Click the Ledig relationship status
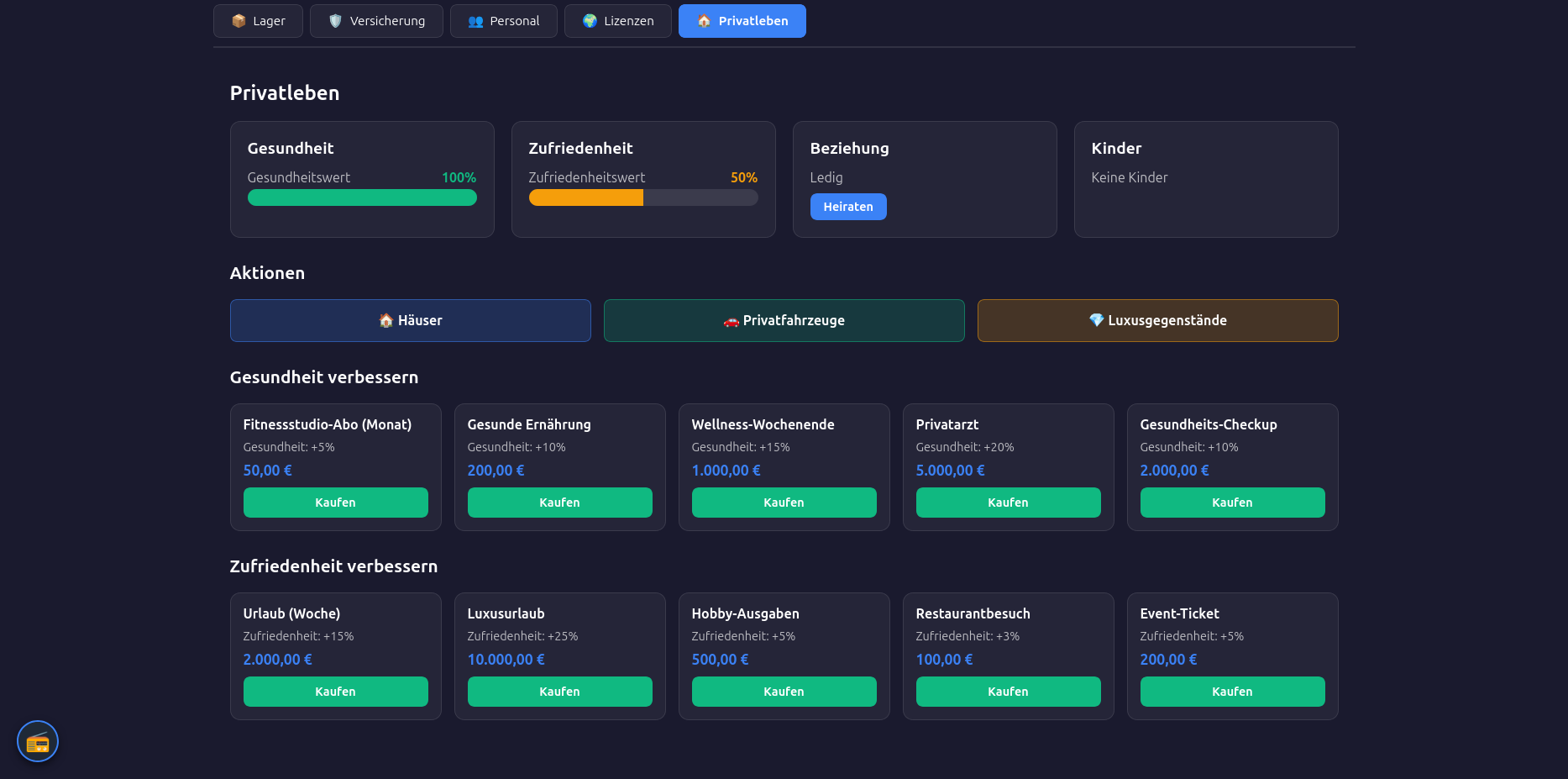 [x=826, y=177]
